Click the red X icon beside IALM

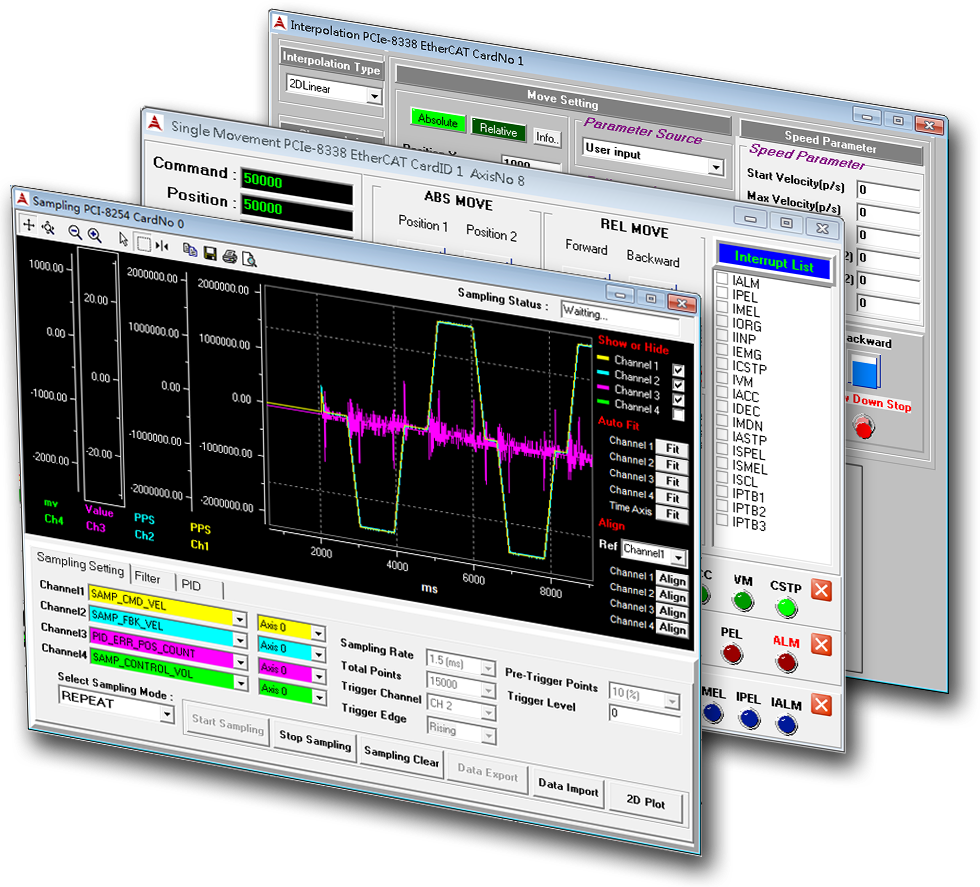click(x=821, y=704)
